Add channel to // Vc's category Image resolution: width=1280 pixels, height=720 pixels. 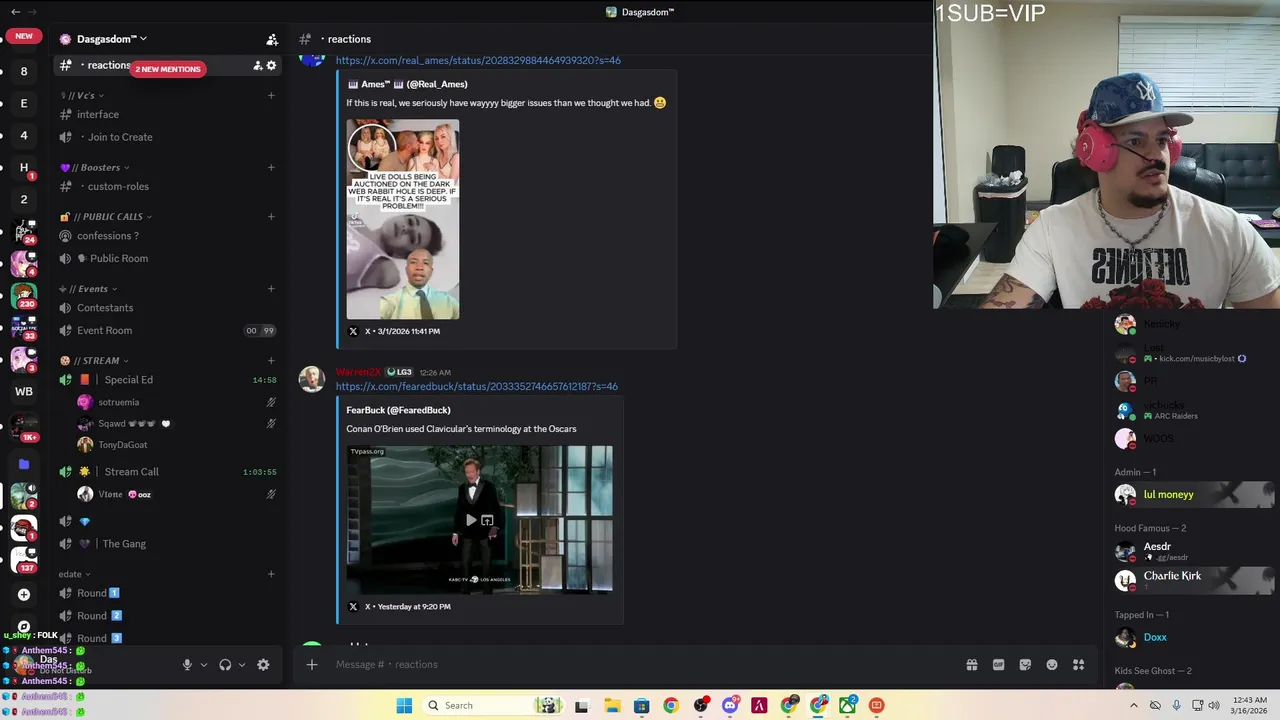[x=271, y=95]
